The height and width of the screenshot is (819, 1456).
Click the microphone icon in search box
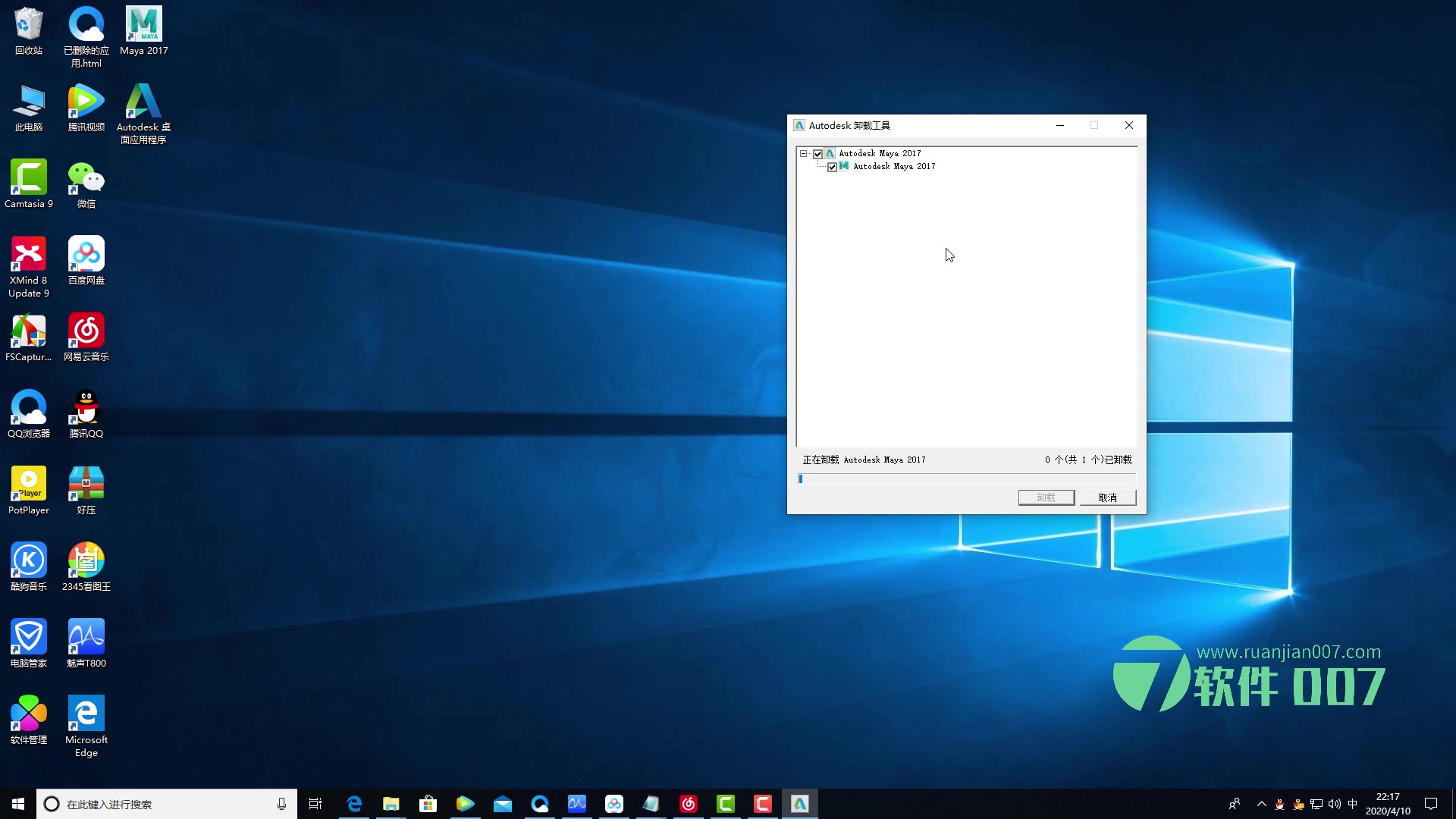pos(281,804)
